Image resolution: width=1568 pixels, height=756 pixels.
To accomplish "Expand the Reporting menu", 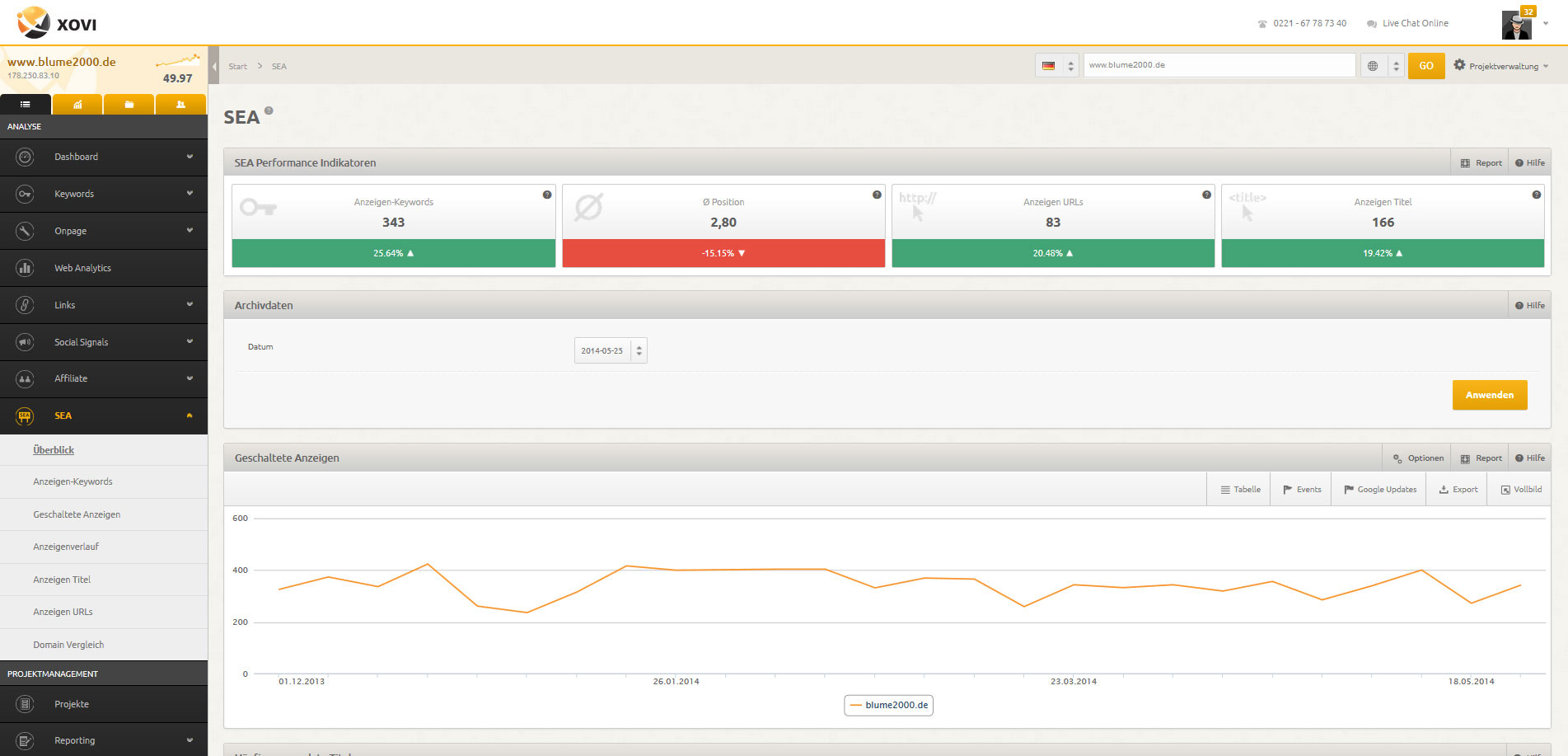I will (190, 740).
